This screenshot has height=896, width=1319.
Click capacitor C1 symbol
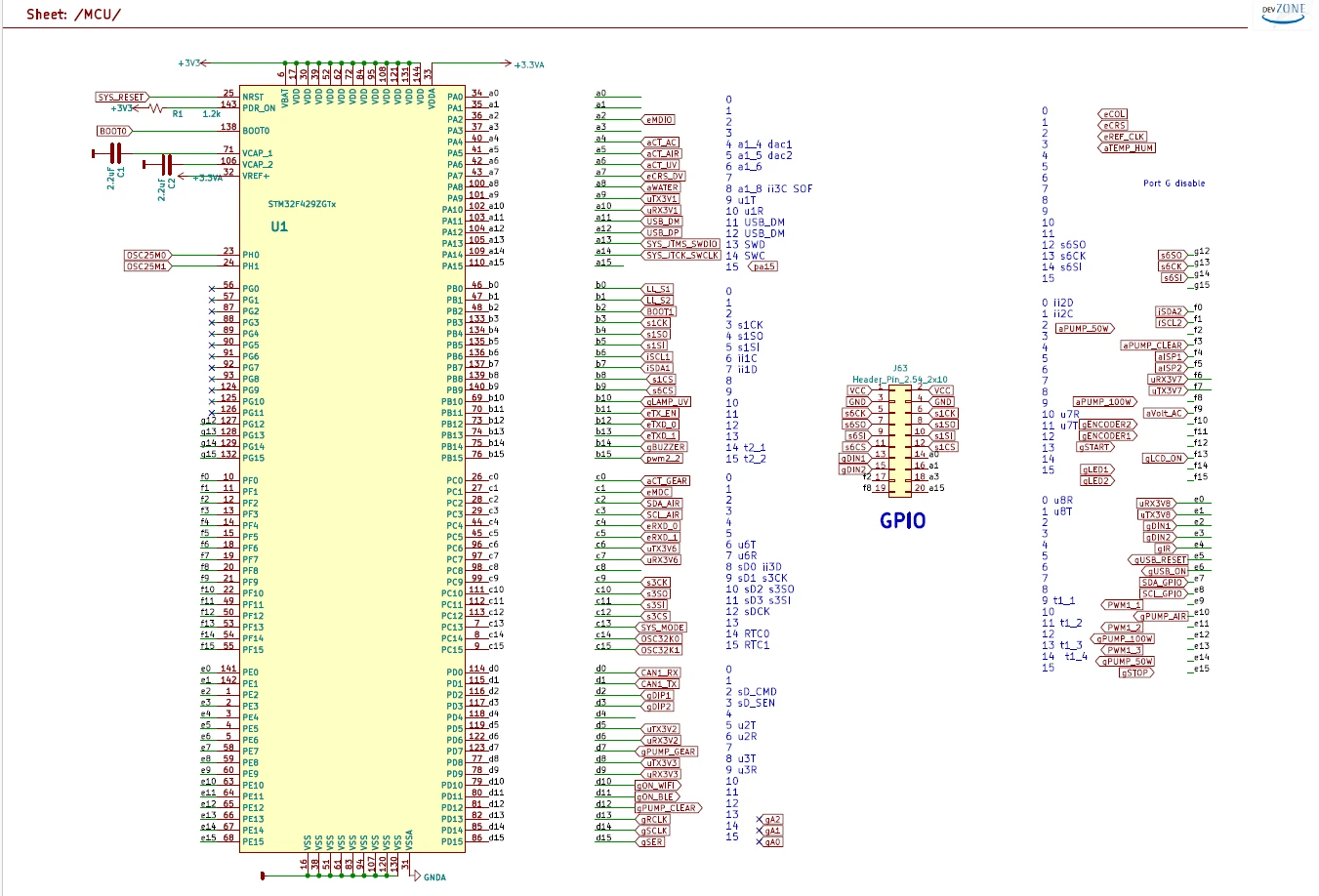click(x=115, y=153)
